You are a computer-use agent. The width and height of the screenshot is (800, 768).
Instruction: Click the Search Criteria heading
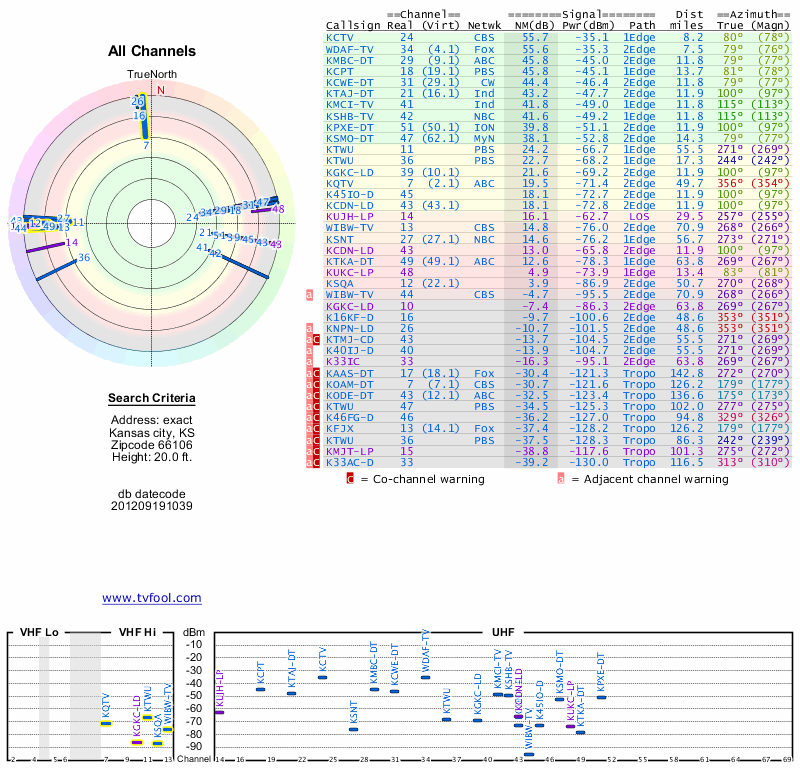[x=152, y=399]
